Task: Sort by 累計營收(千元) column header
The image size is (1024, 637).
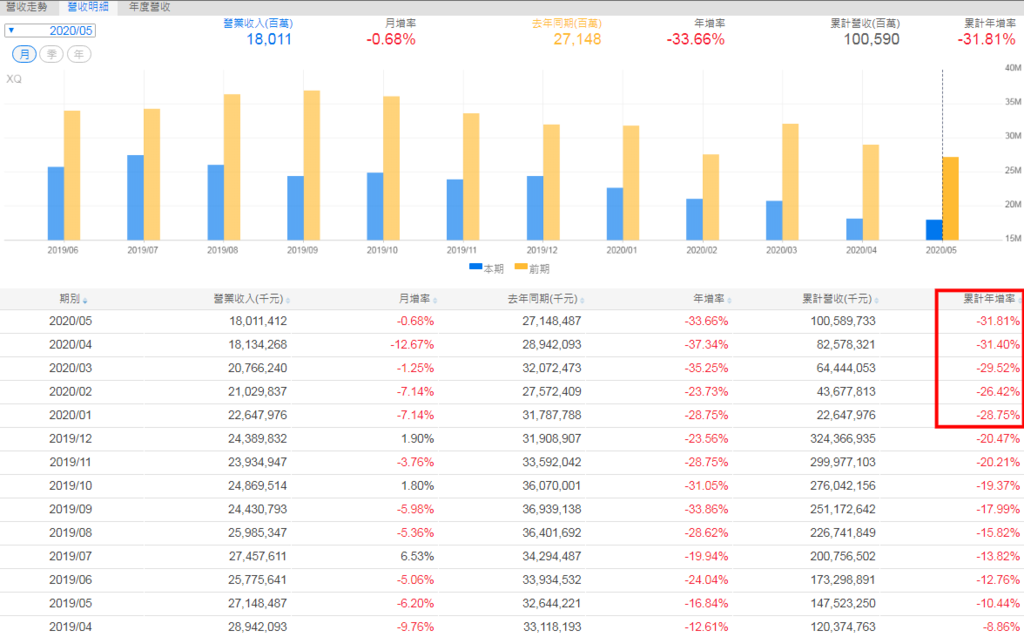Action: tap(840, 299)
